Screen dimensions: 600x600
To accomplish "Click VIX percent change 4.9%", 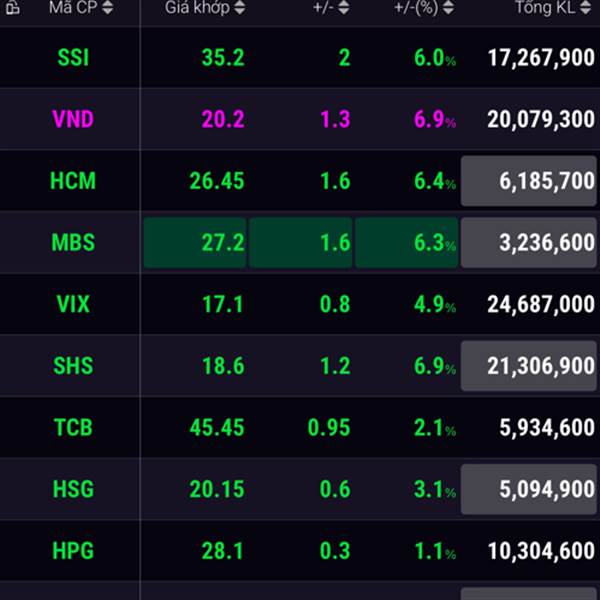I will 435,304.
